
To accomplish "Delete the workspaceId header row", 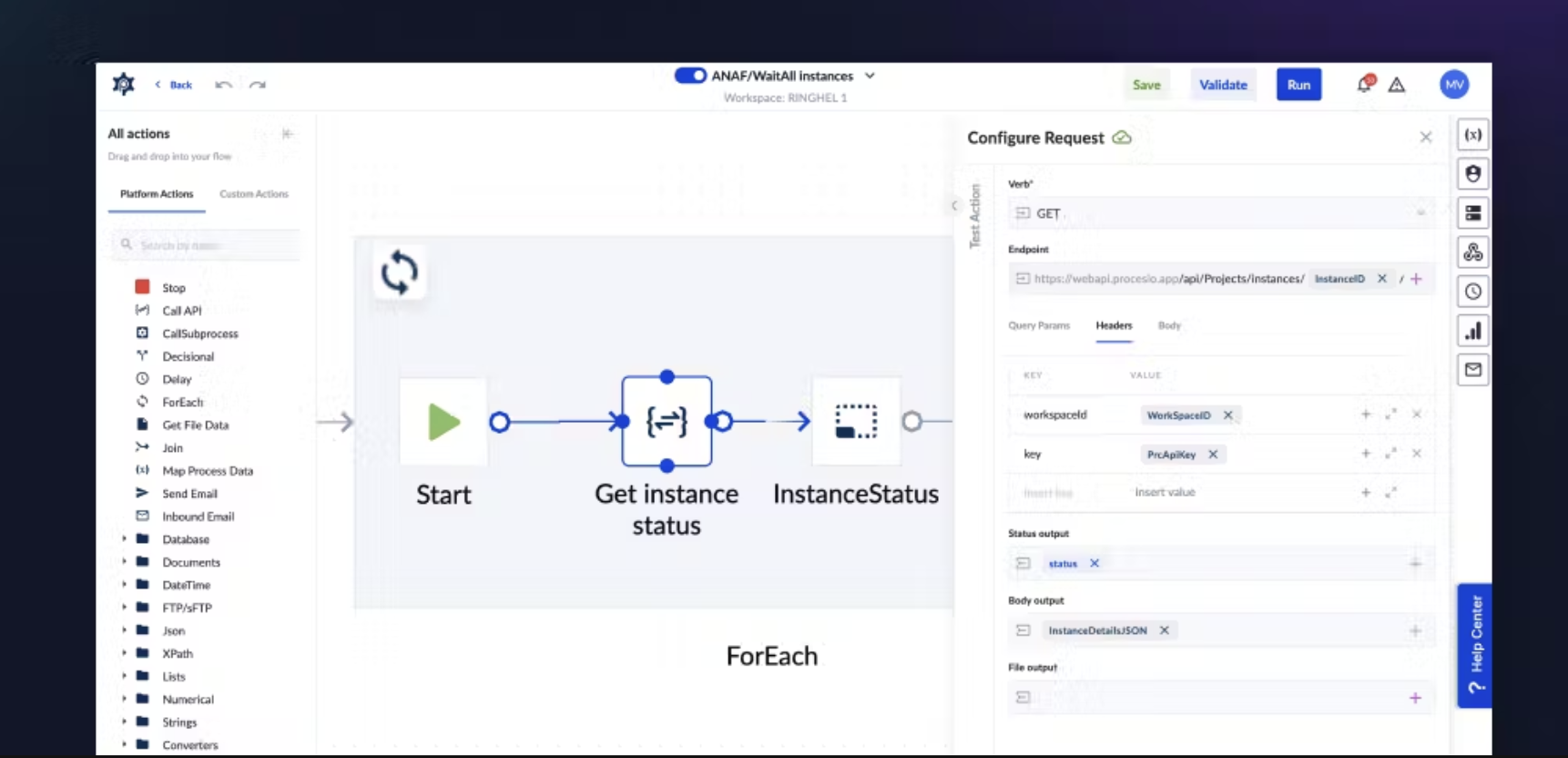I will [1417, 415].
